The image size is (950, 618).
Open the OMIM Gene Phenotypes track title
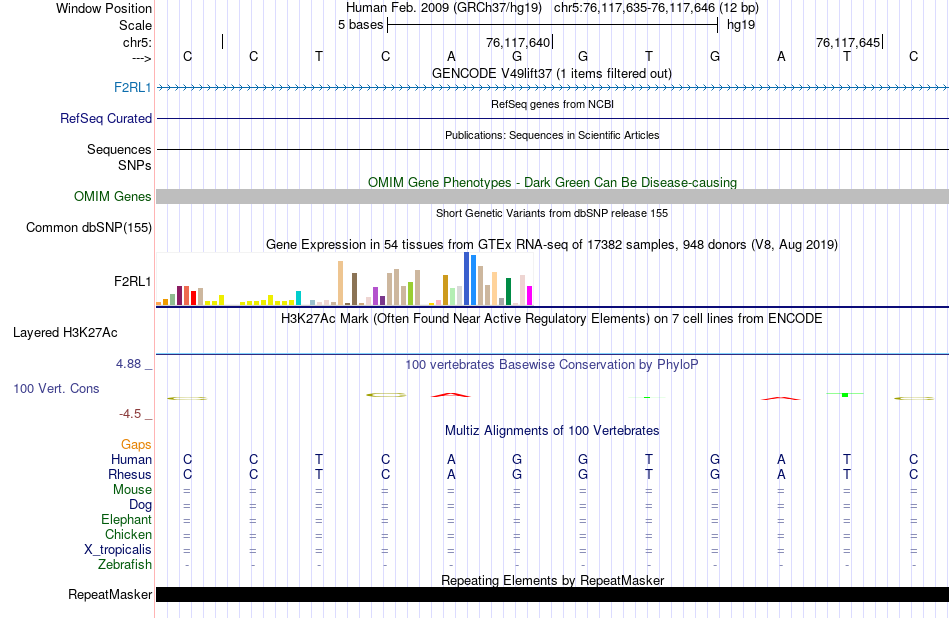[553, 182]
